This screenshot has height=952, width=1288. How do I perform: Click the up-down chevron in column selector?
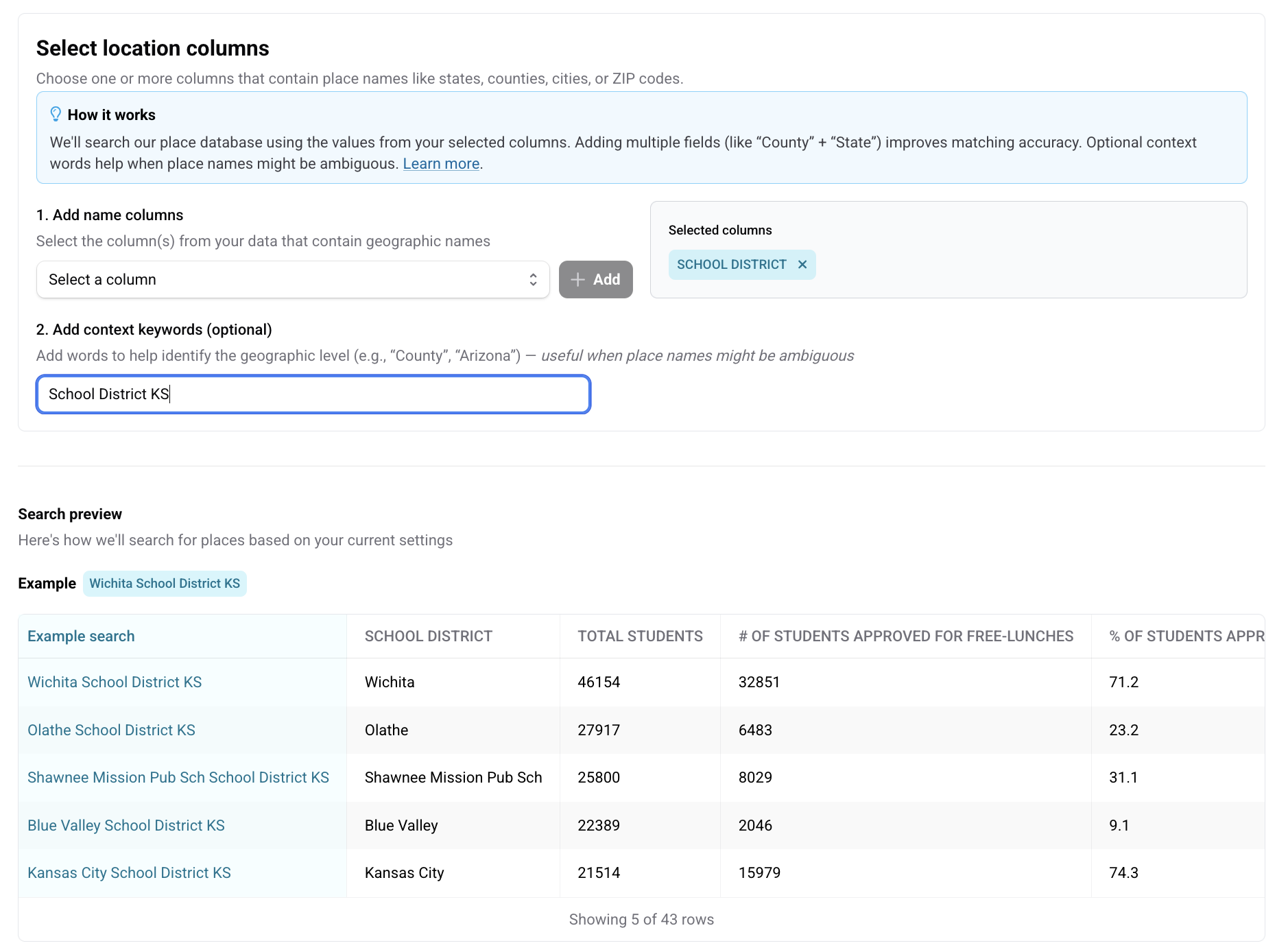pos(533,280)
